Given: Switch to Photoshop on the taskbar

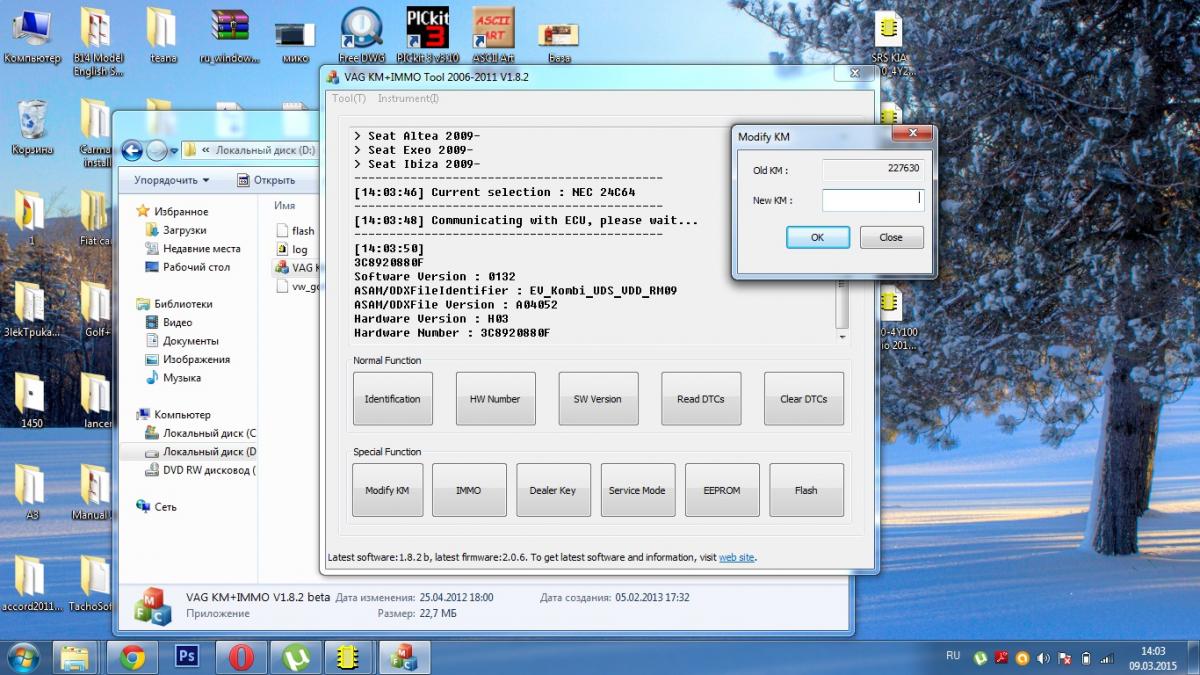Looking at the screenshot, I should (186, 657).
